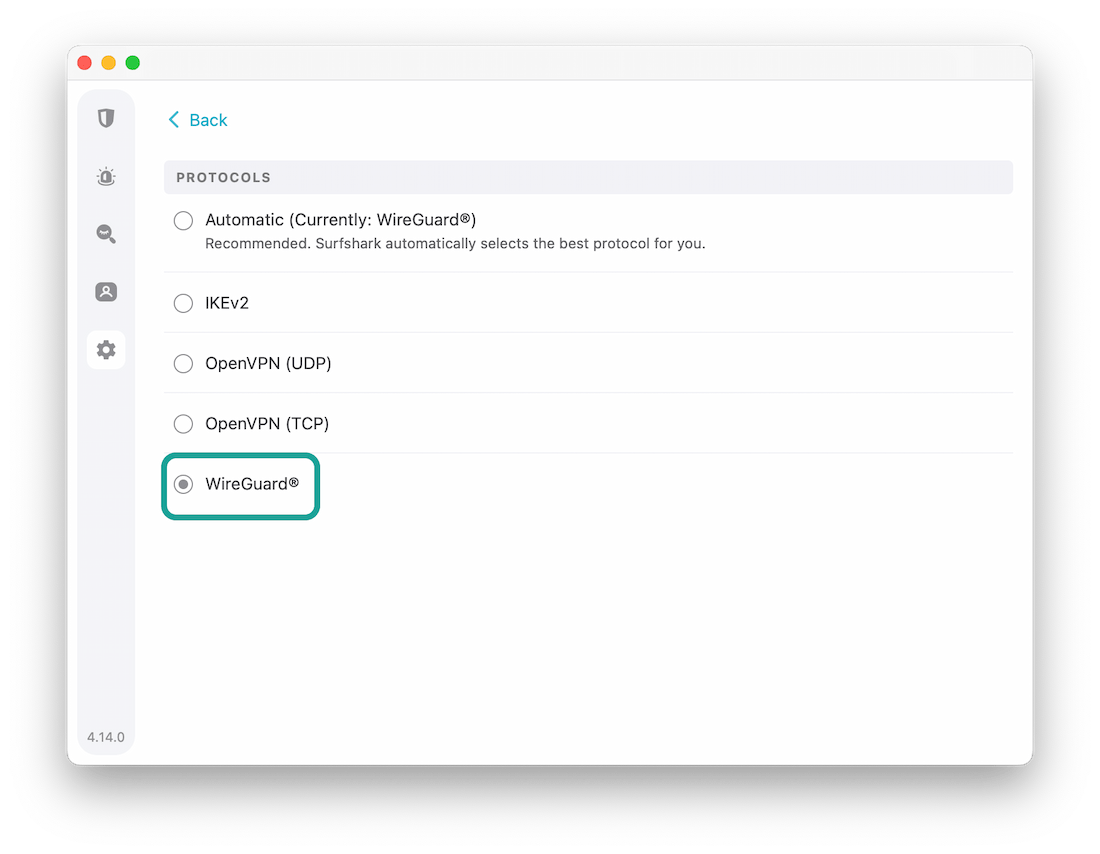Image resolution: width=1100 pixels, height=854 pixels.
Task: Click the 'OpenVPN (UDP)' label text
Action: [268, 363]
